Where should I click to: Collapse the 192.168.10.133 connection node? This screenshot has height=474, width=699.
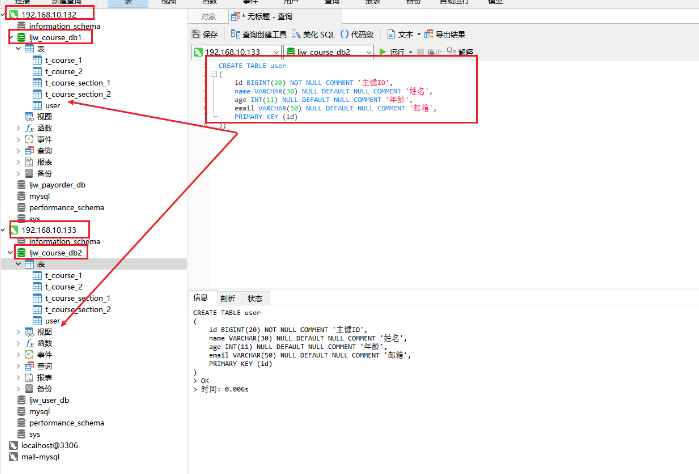click(x=3, y=230)
